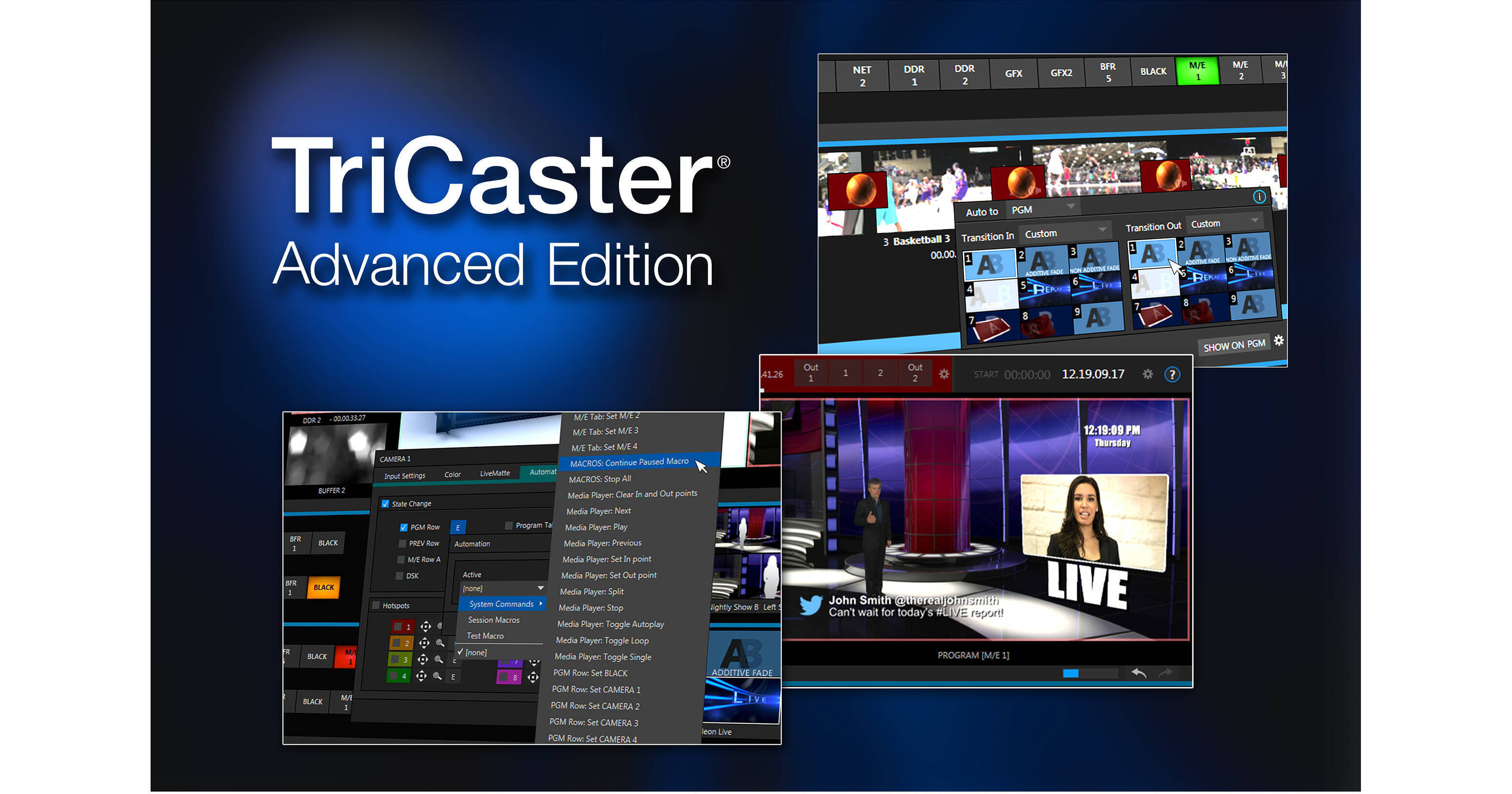Check the Program Tally checkbox
The image size is (1512, 794).
[508, 526]
